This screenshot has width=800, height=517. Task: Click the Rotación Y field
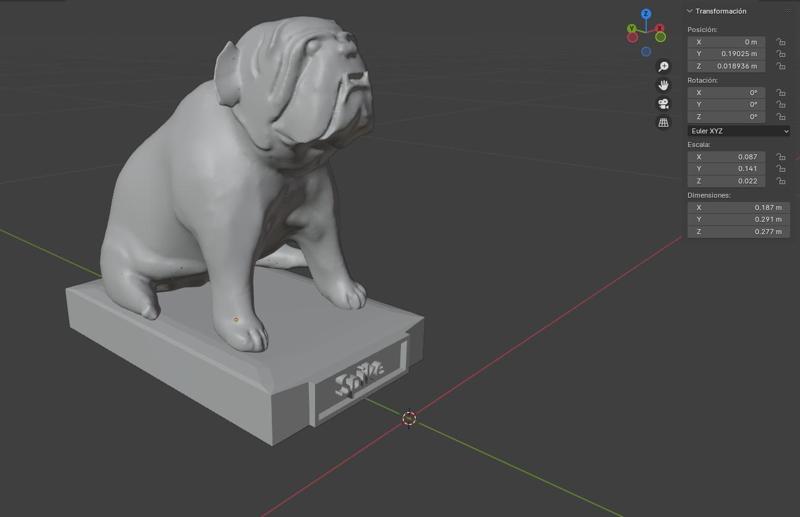pyautogui.click(x=726, y=104)
